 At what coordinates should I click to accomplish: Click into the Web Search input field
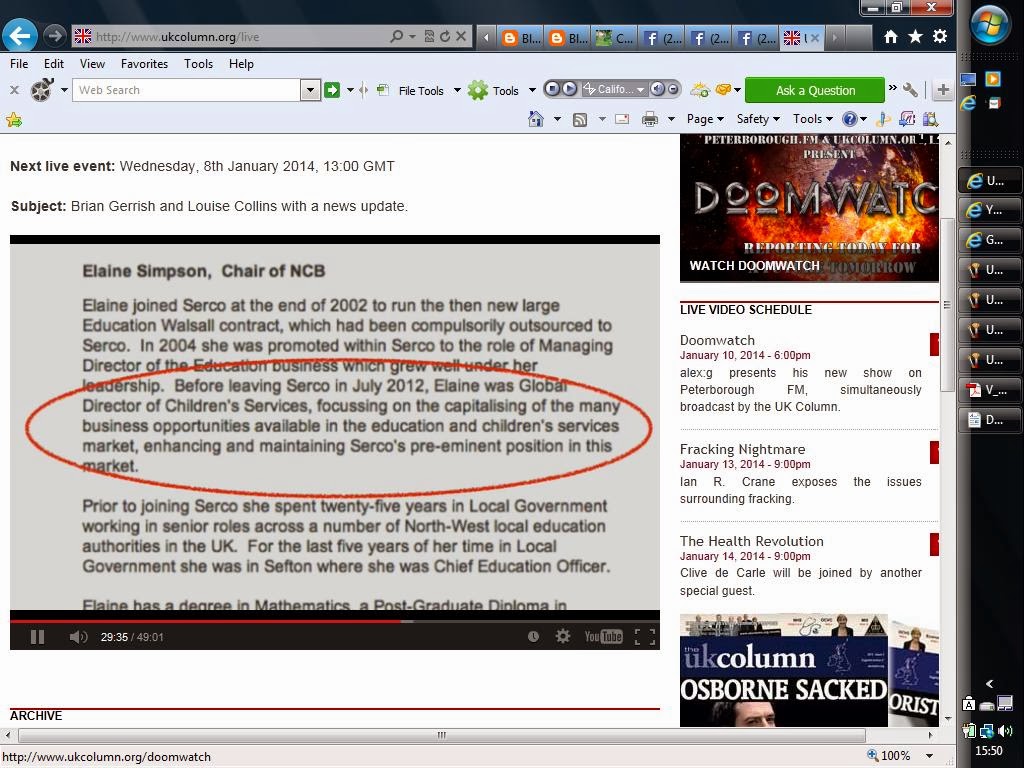[x=186, y=90]
